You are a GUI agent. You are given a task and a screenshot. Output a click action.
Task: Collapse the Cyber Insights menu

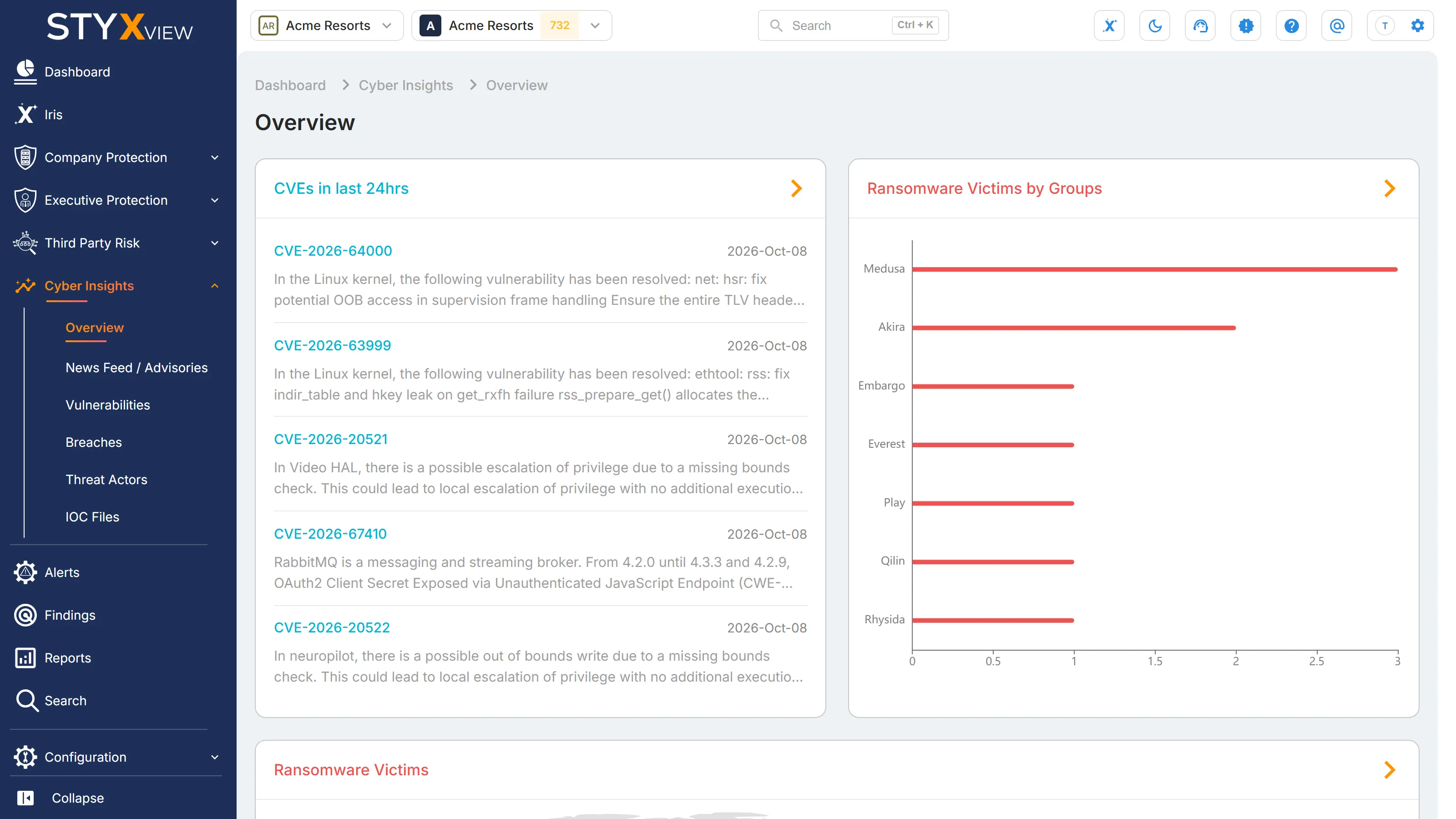click(117, 286)
